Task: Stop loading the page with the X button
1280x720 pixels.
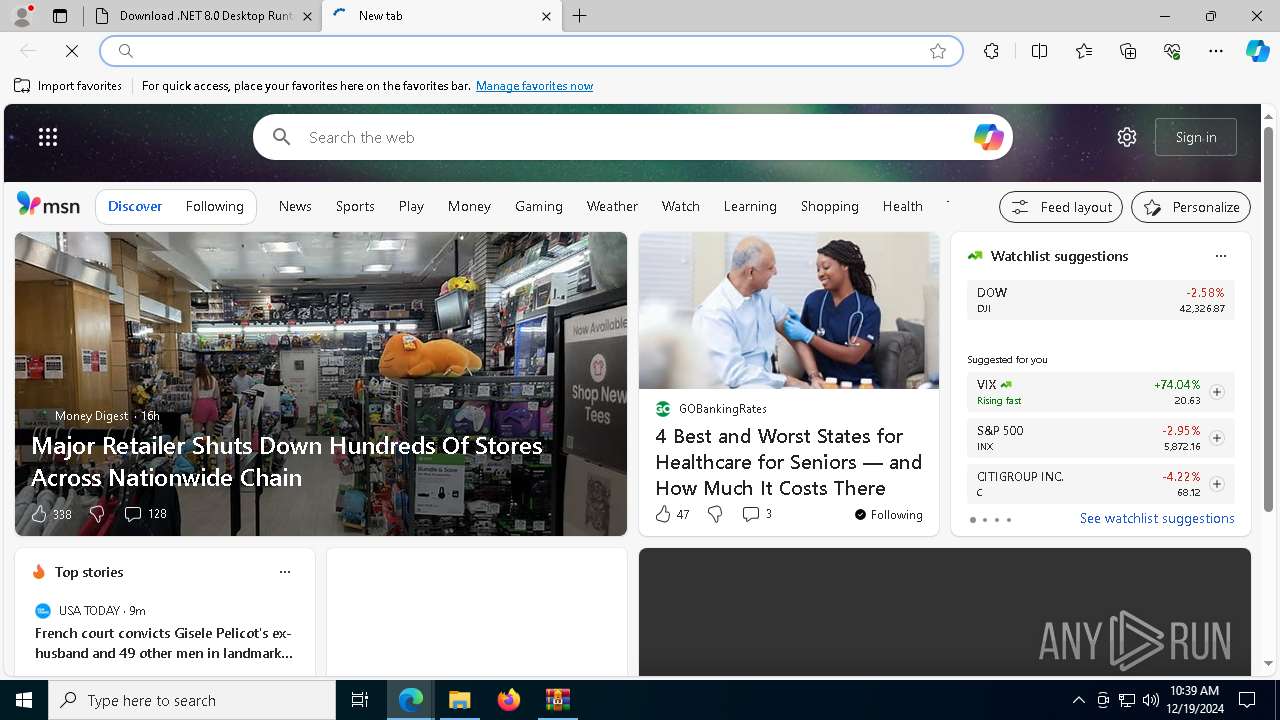Action: (x=72, y=51)
